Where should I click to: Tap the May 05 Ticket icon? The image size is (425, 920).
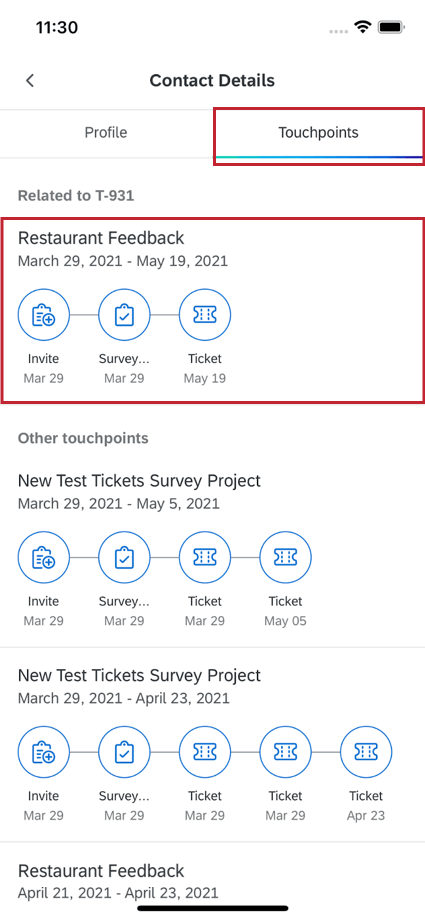click(x=285, y=557)
